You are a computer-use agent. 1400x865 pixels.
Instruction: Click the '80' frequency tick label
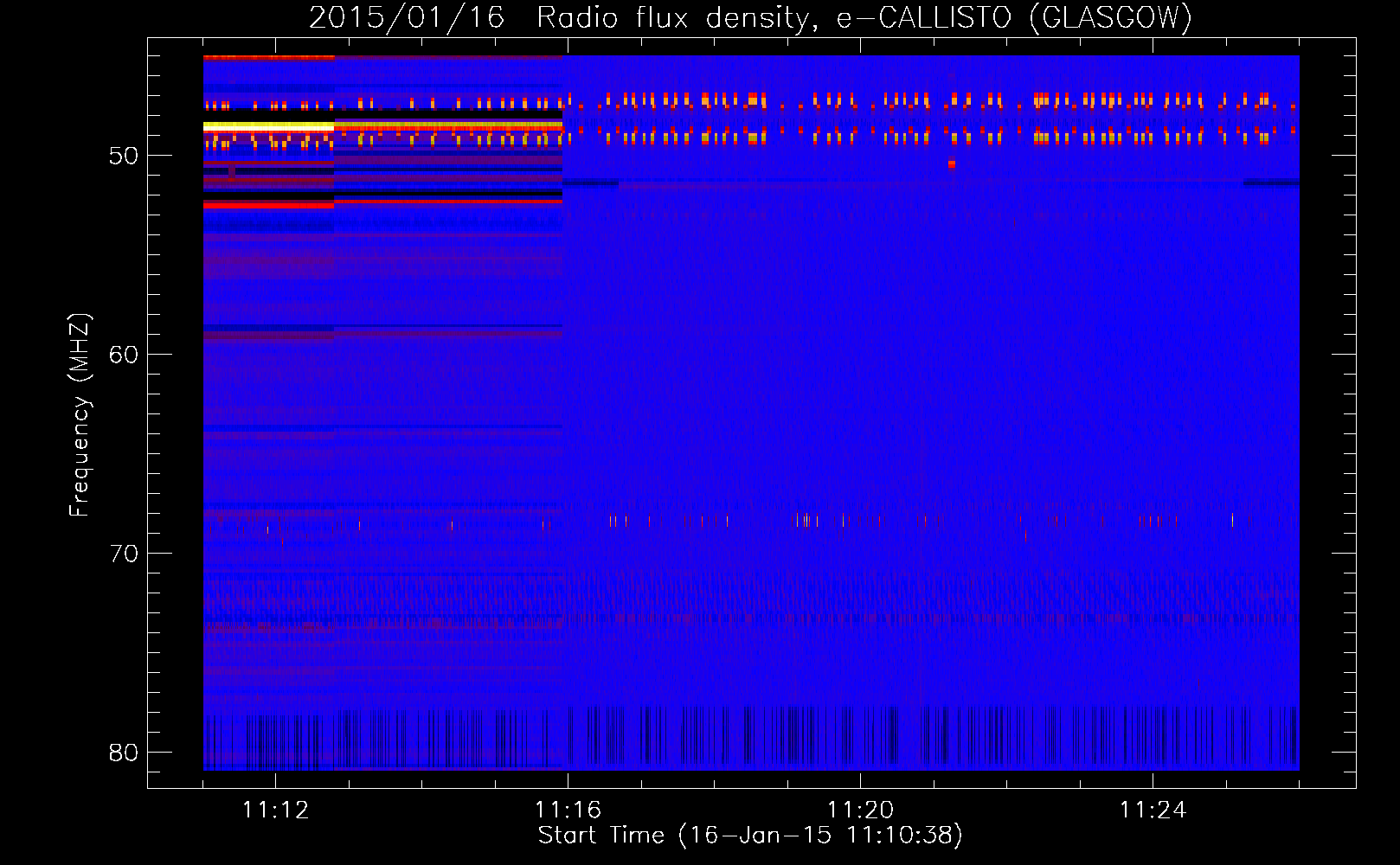[x=124, y=753]
